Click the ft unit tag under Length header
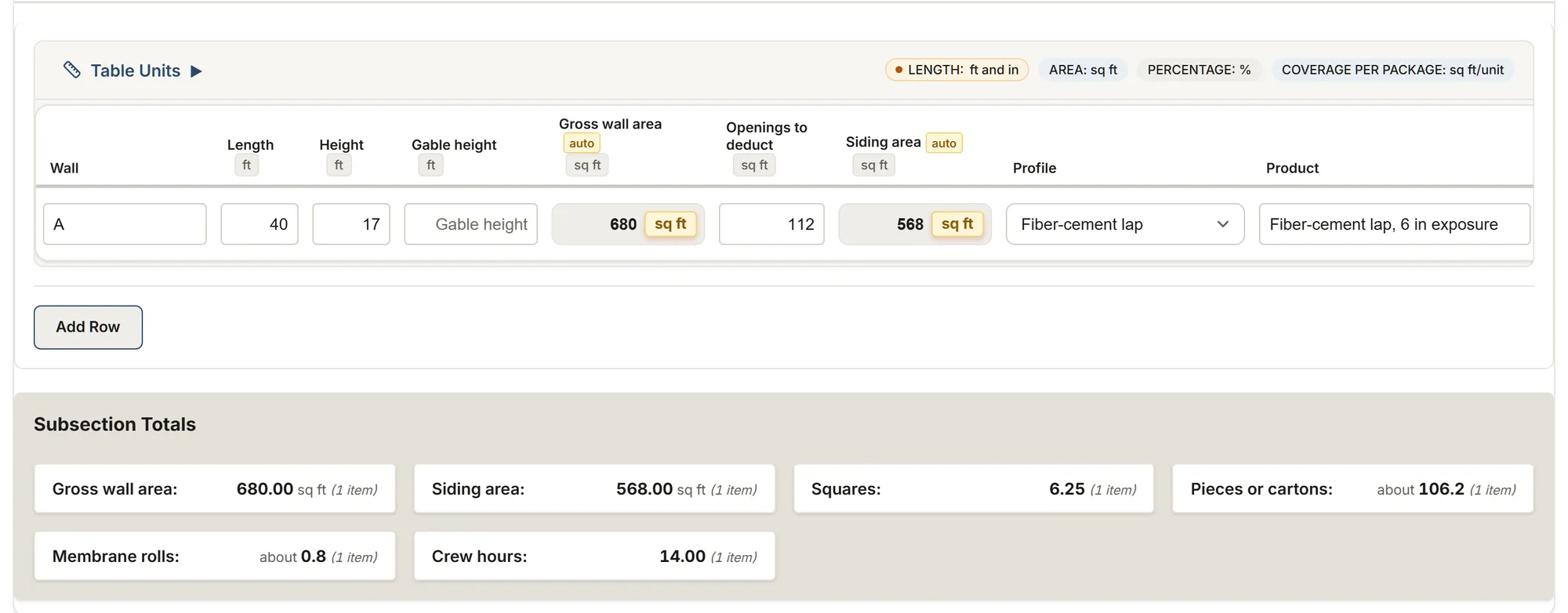 pyautogui.click(x=246, y=165)
